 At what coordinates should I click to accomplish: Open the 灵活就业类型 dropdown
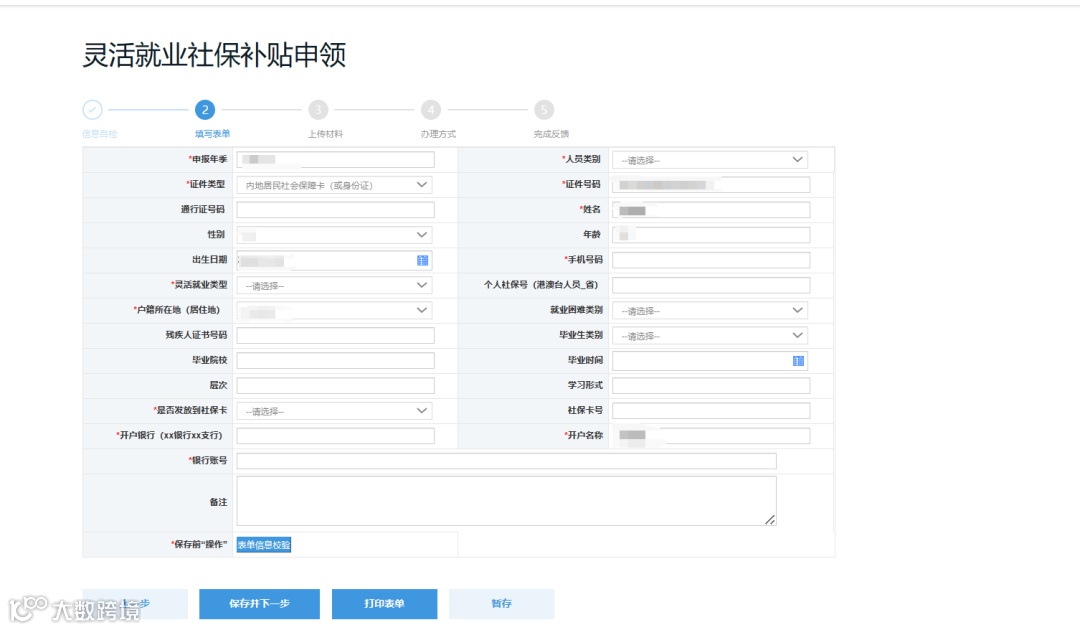coord(334,285)
